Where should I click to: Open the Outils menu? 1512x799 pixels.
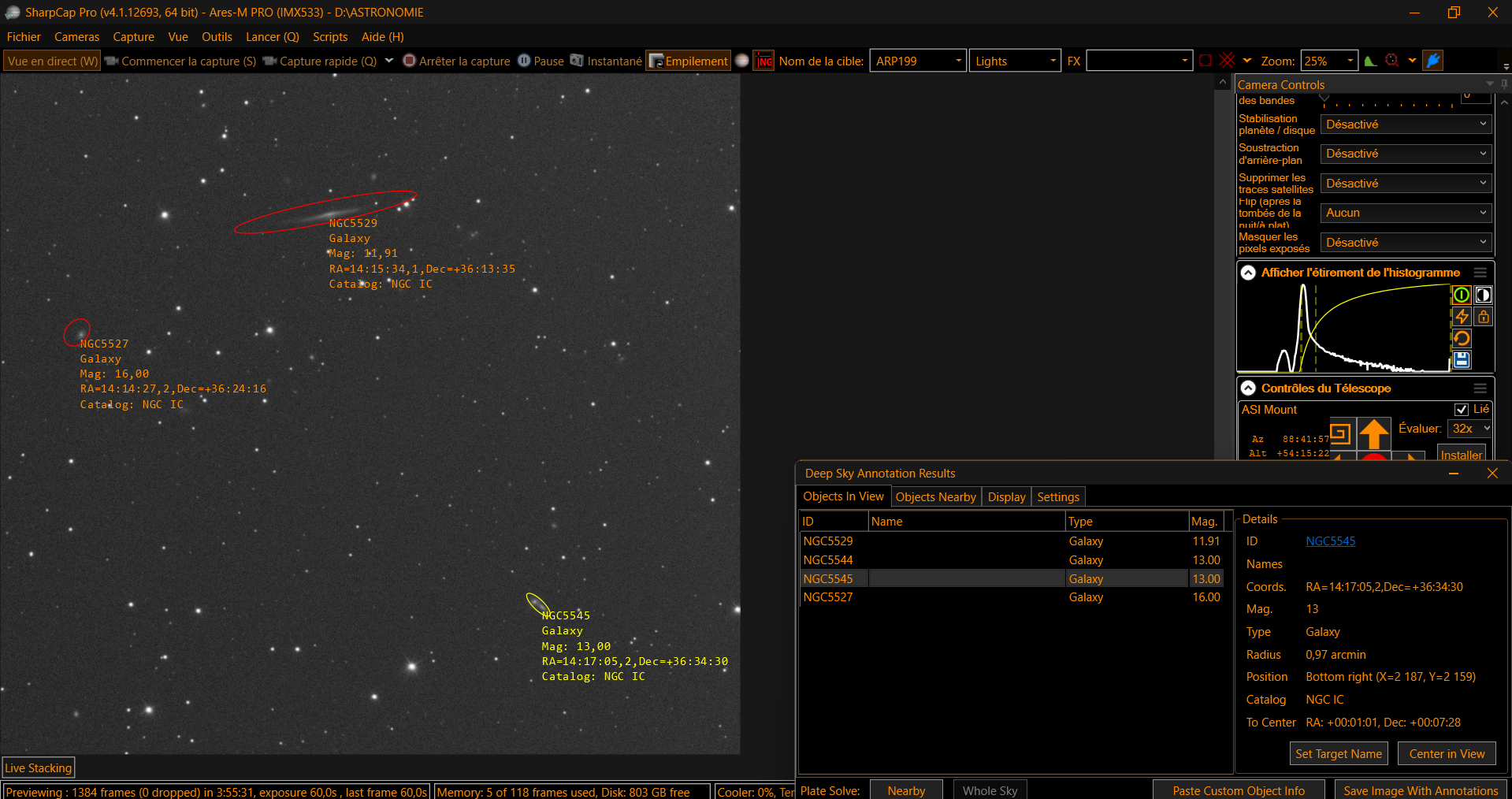(217, 37)
